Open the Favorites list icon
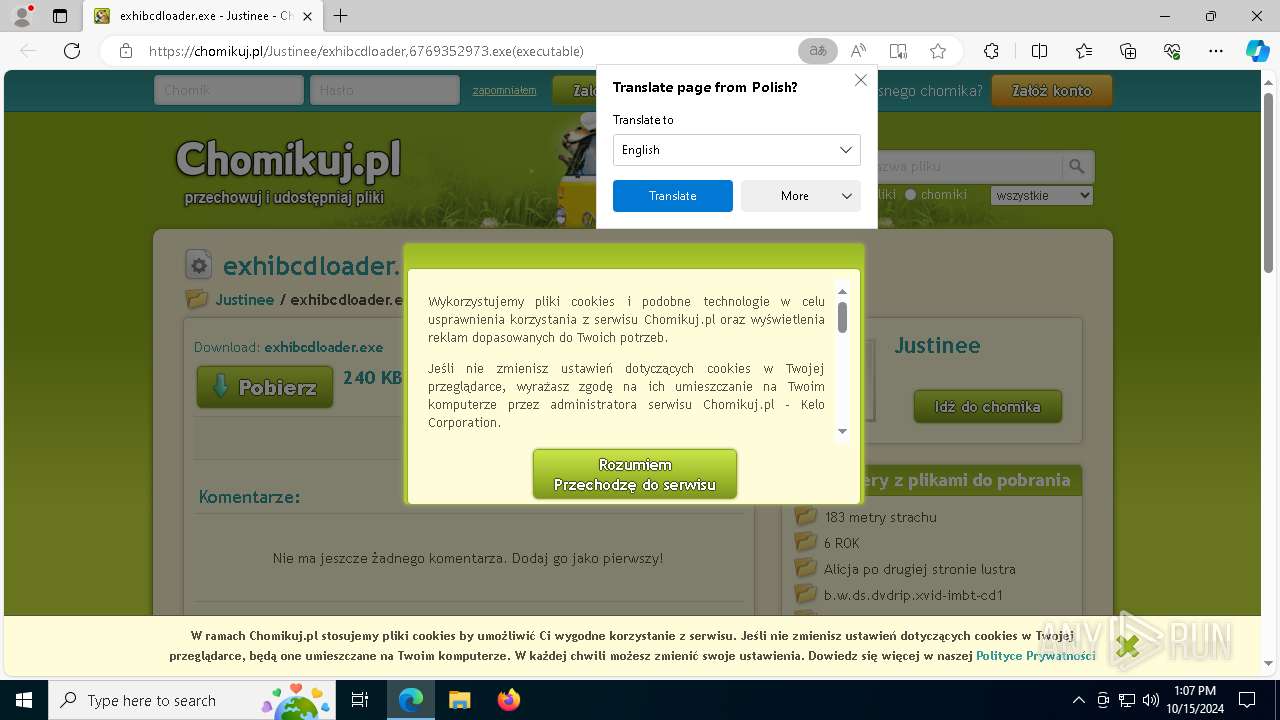 click(x=1084, y=51)
